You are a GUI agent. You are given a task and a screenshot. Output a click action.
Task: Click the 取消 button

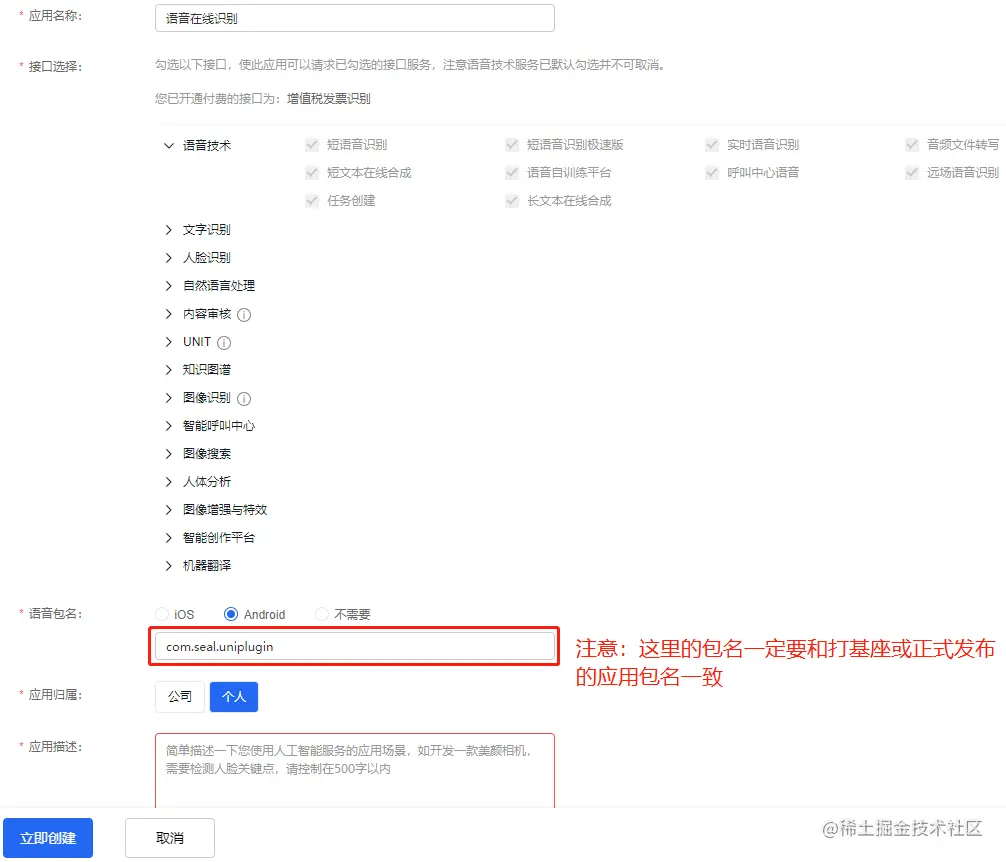[x=169, y=837]
